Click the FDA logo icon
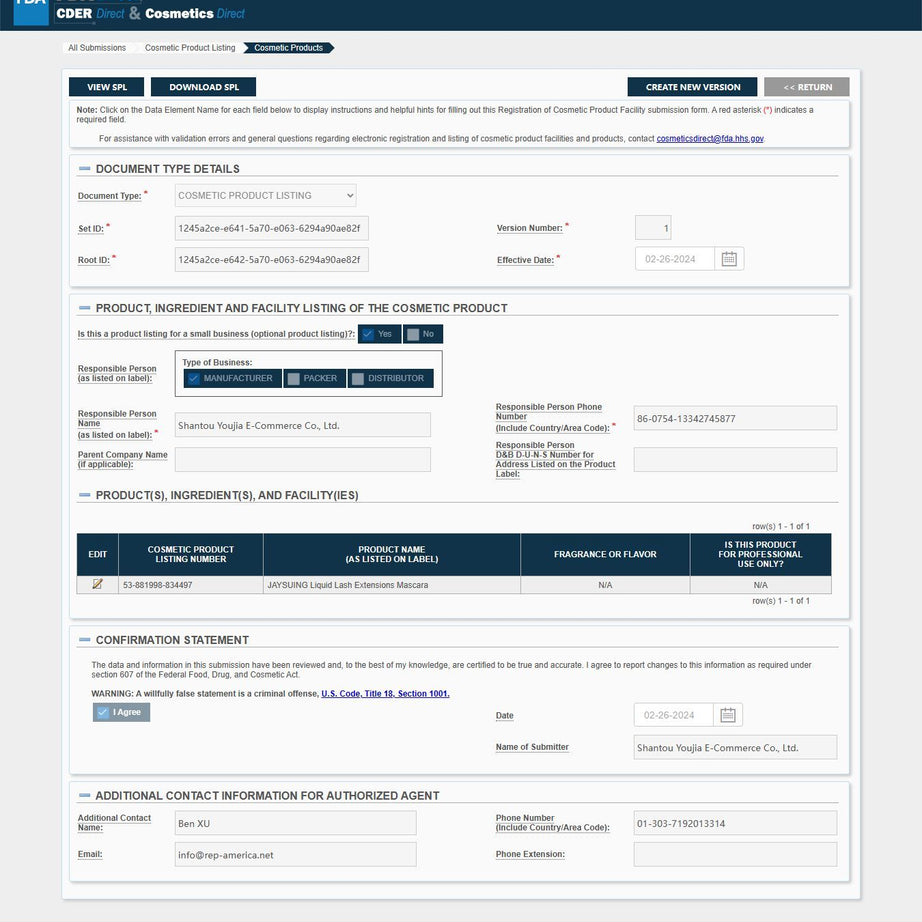The height and width of the screenshot is (922, 922). [x=30, y=10]
